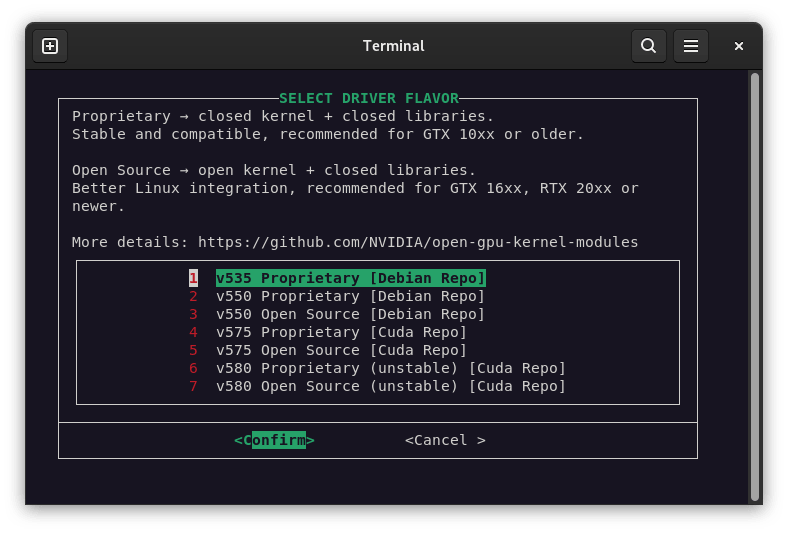Open a new terminal tab
The image size is (788, 533).
coord(50,46)
